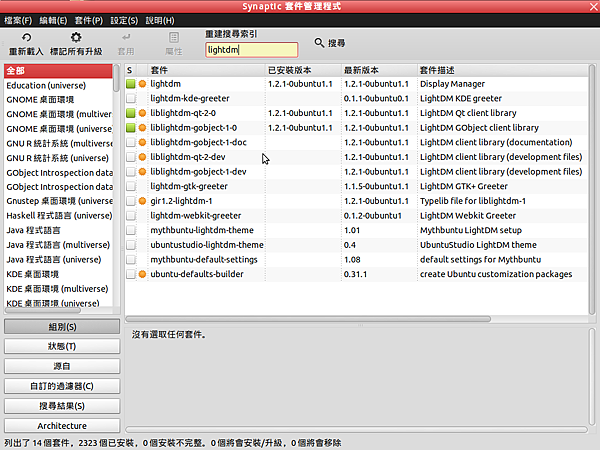Click the LightDM KDE greeter description
The height and width of the screenshot is (450, 600).
[x=461, y=99]
